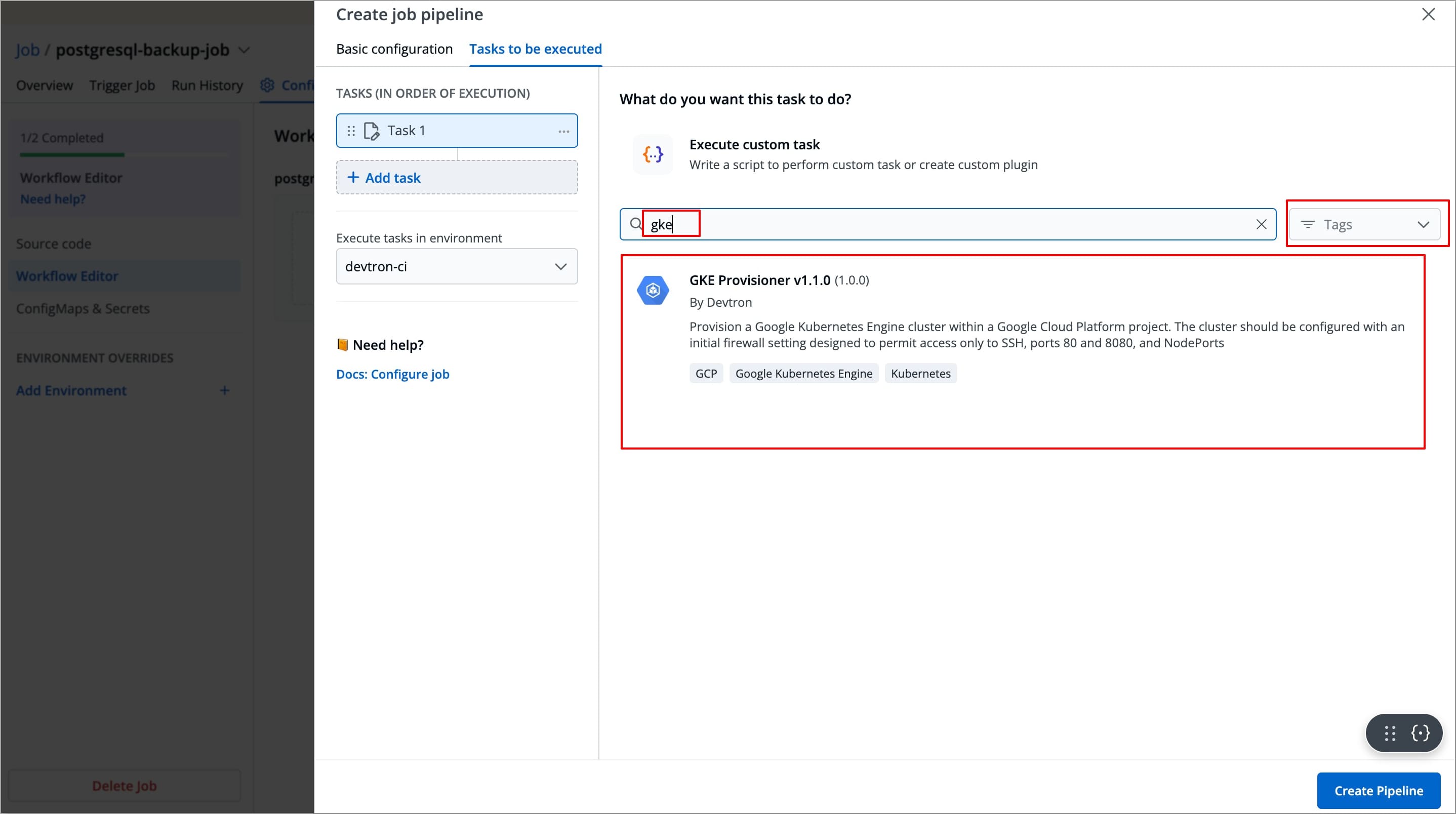Click the document icon inside Task 1
This screenshot has height=814, width=1456.
click(372, 130)
